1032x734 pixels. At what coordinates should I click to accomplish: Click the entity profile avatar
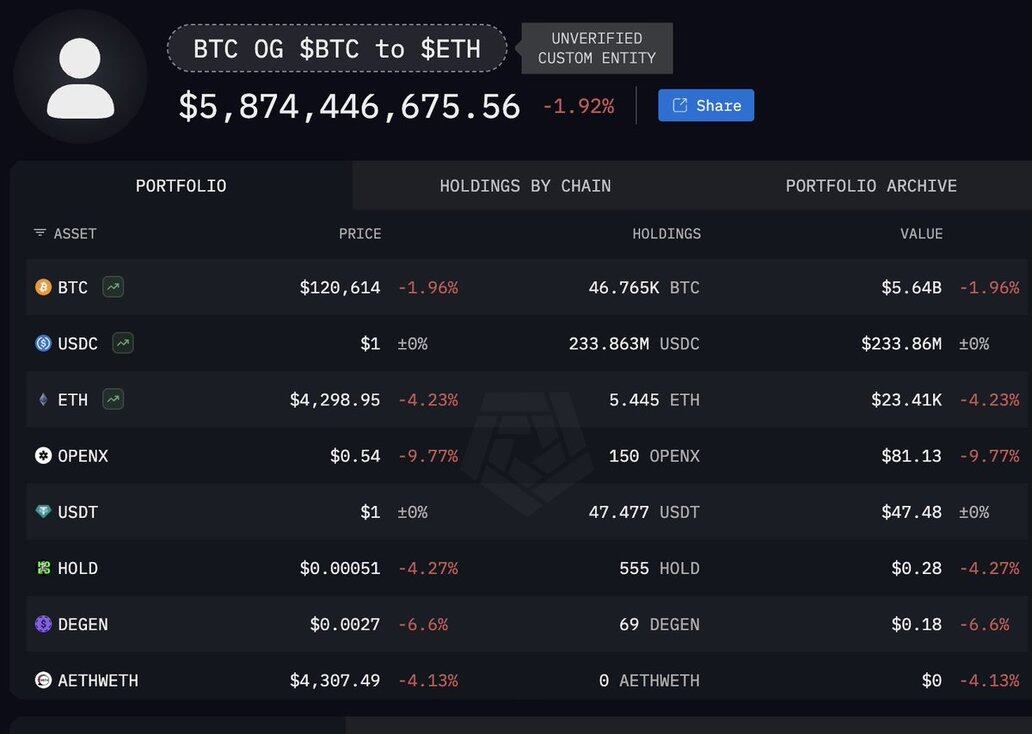pyautogui.click(x=81, y=77)
